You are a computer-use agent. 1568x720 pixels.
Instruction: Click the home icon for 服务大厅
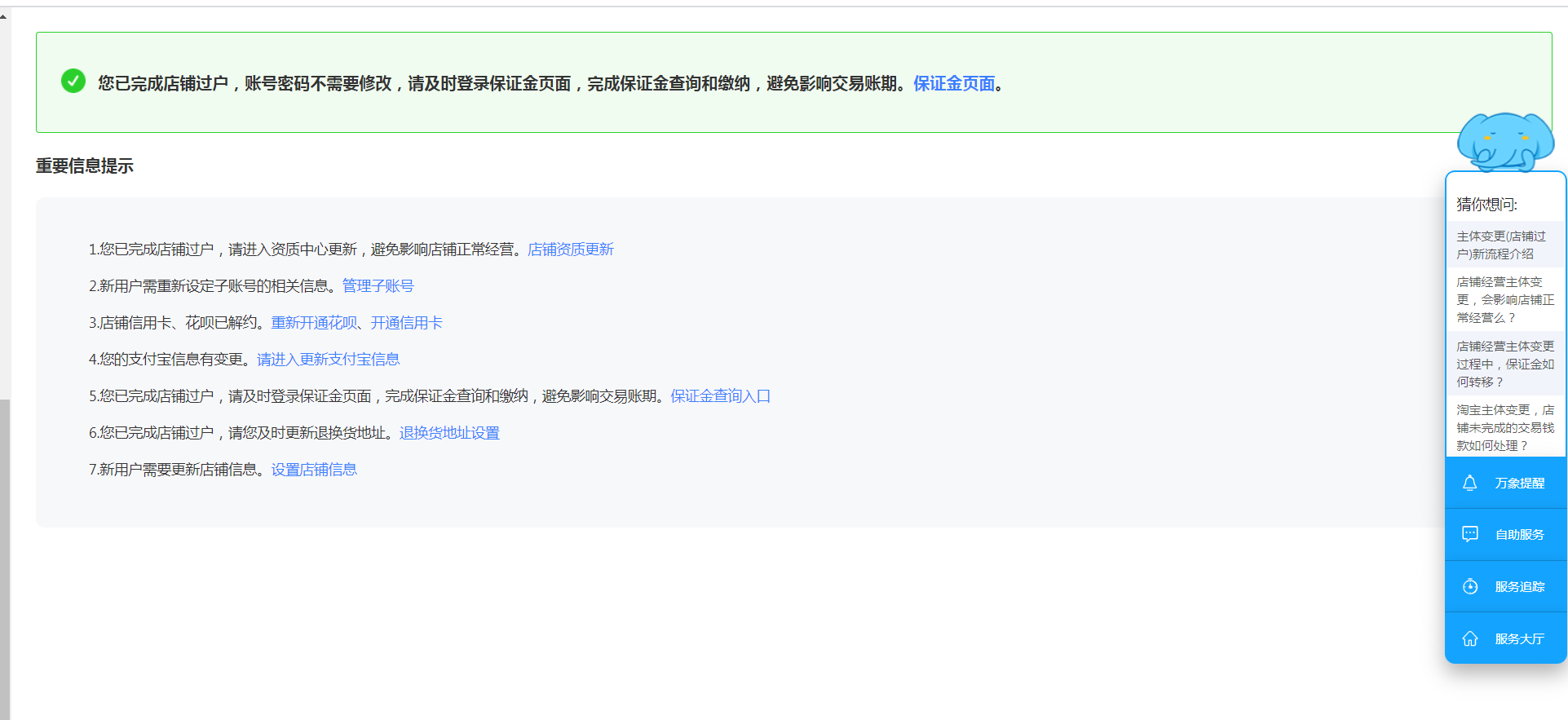[1469, 638]
